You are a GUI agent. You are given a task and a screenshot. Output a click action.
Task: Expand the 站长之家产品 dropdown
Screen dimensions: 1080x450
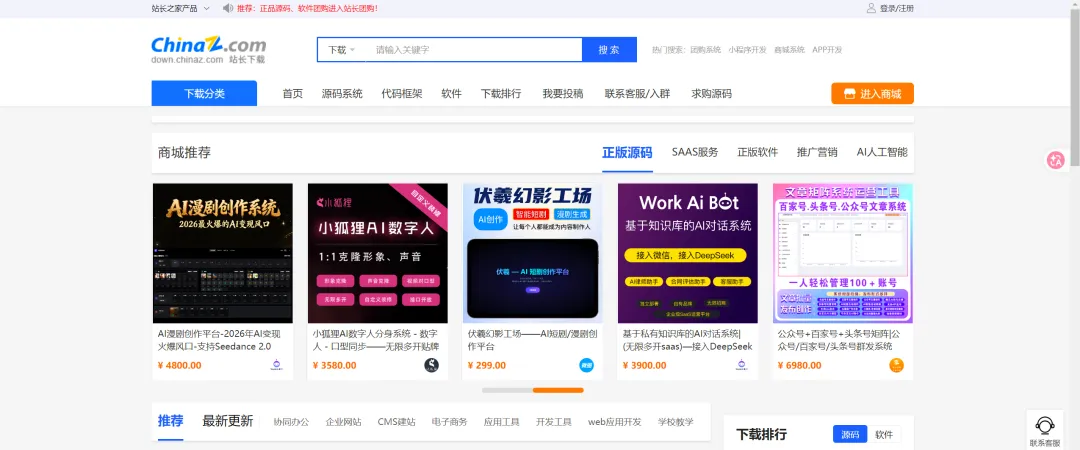(x=180, y=8)
